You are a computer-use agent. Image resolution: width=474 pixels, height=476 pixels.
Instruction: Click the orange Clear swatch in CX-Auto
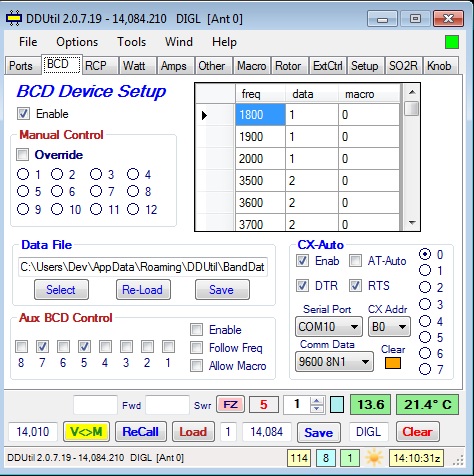(x=393, y=363)
